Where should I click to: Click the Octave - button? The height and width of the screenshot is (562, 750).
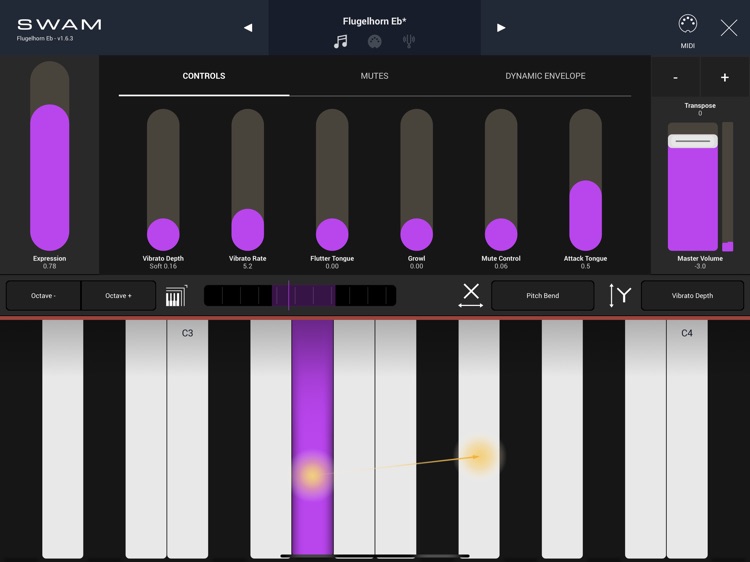(44, 296)
